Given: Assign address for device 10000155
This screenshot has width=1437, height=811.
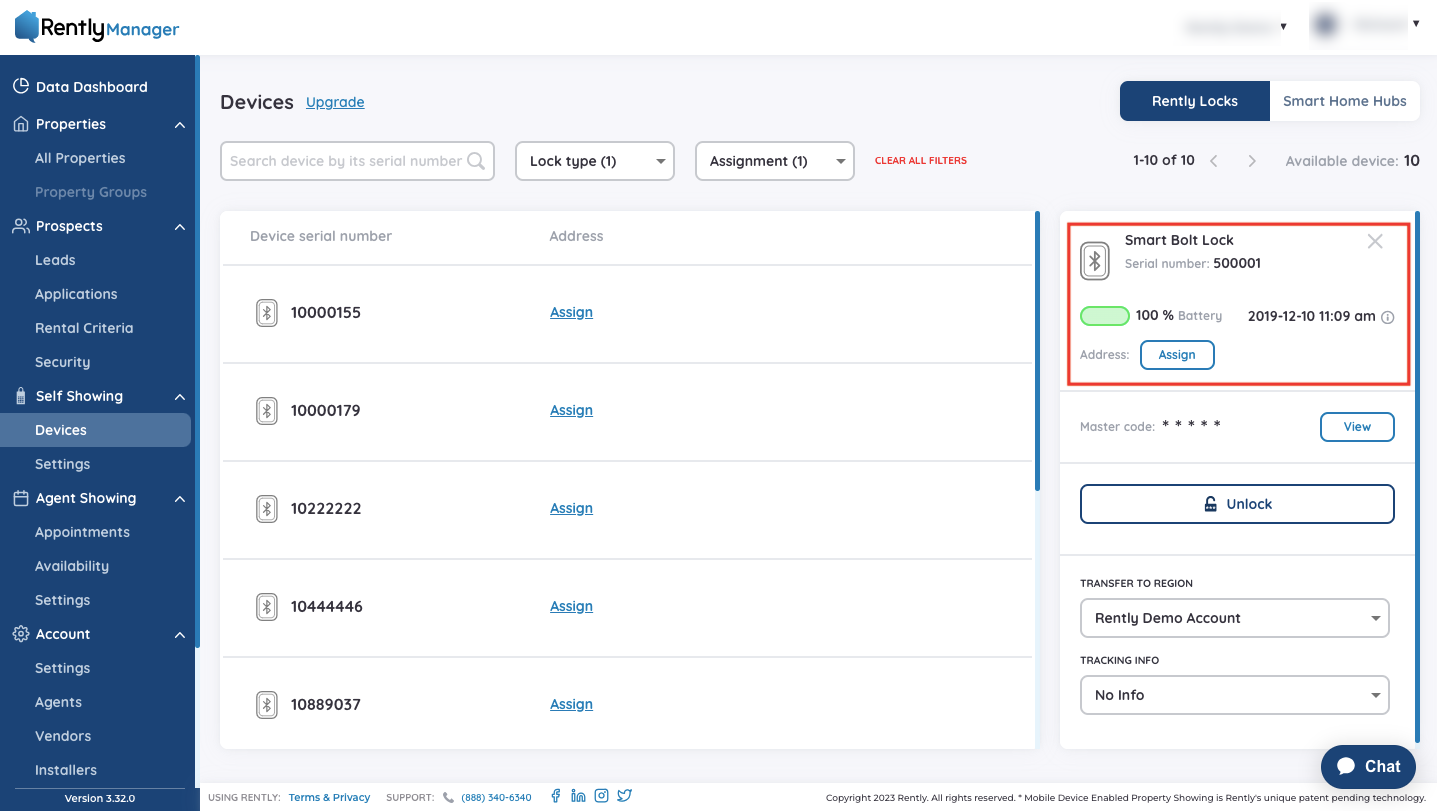Looking at the screenshot, I should point(571,312).
